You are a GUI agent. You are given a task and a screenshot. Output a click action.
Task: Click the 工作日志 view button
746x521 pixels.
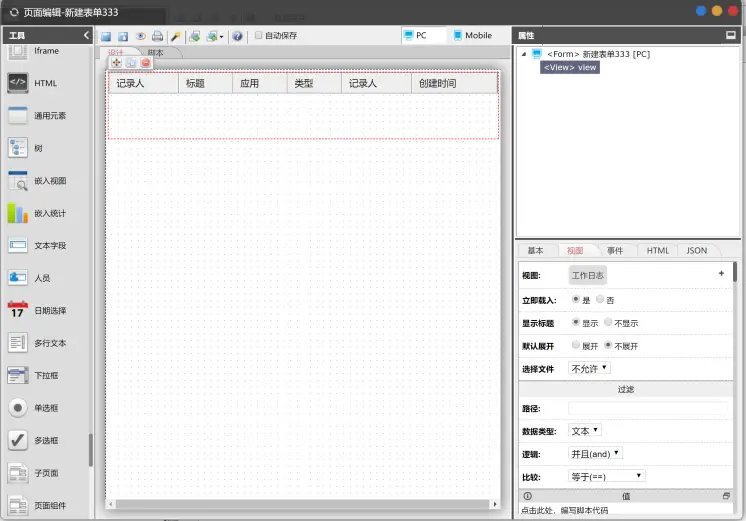point(588,275)
